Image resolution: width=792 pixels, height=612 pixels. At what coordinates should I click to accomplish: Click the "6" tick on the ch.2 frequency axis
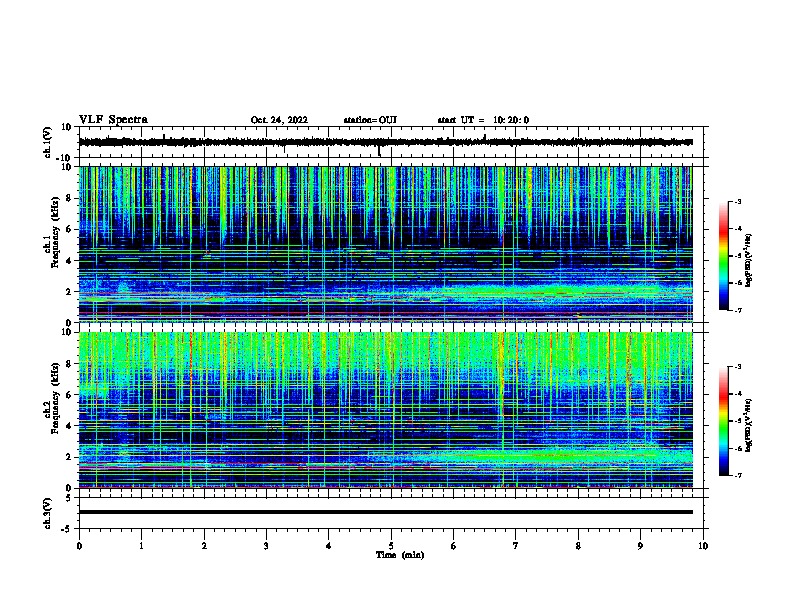[69, 394]
